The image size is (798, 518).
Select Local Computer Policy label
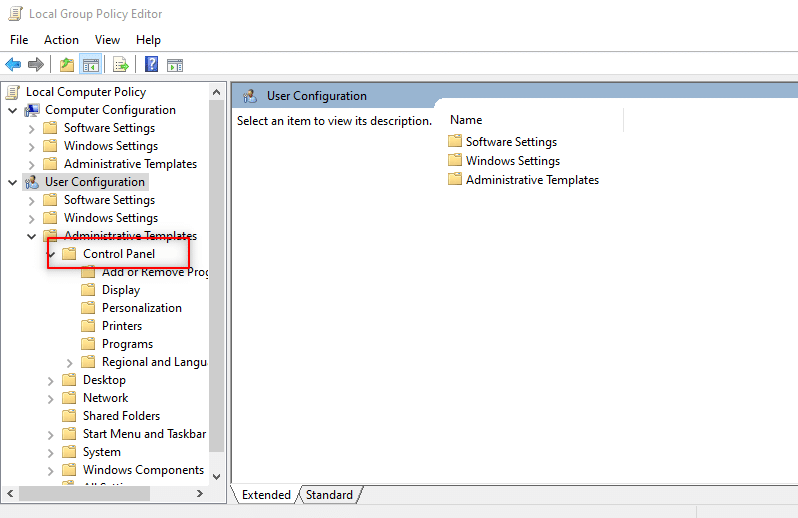pos(86,92)
